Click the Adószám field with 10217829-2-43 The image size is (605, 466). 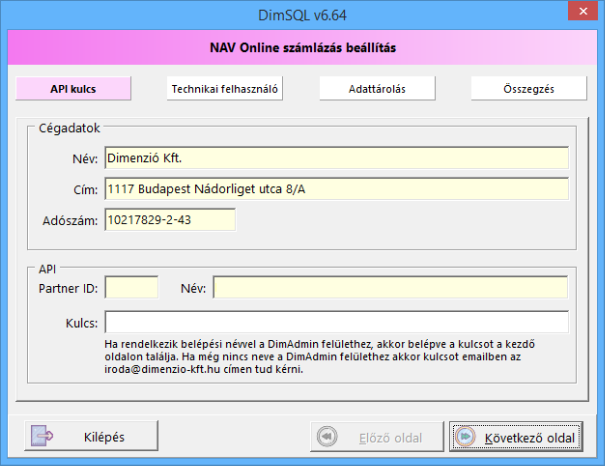coord(170,219)
